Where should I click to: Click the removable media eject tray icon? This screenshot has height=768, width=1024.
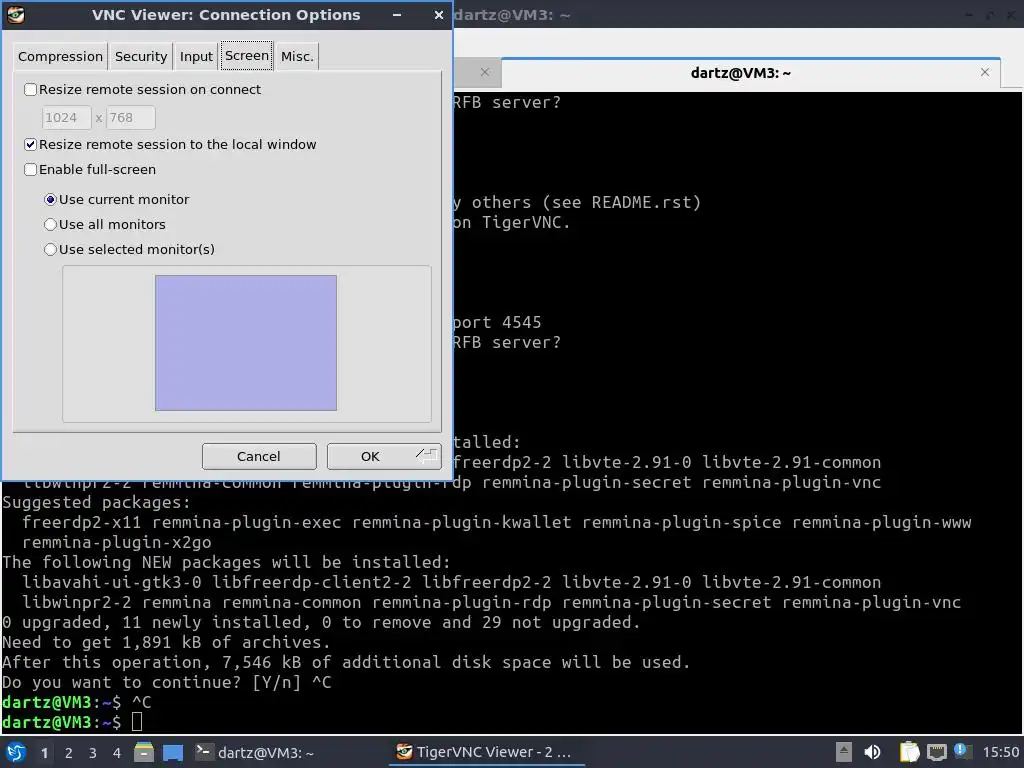pyautogui.click(x=844, y=752)
